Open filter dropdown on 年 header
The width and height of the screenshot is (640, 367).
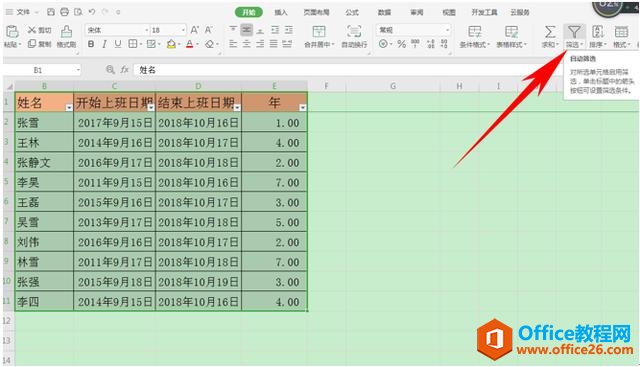[302, 107]
